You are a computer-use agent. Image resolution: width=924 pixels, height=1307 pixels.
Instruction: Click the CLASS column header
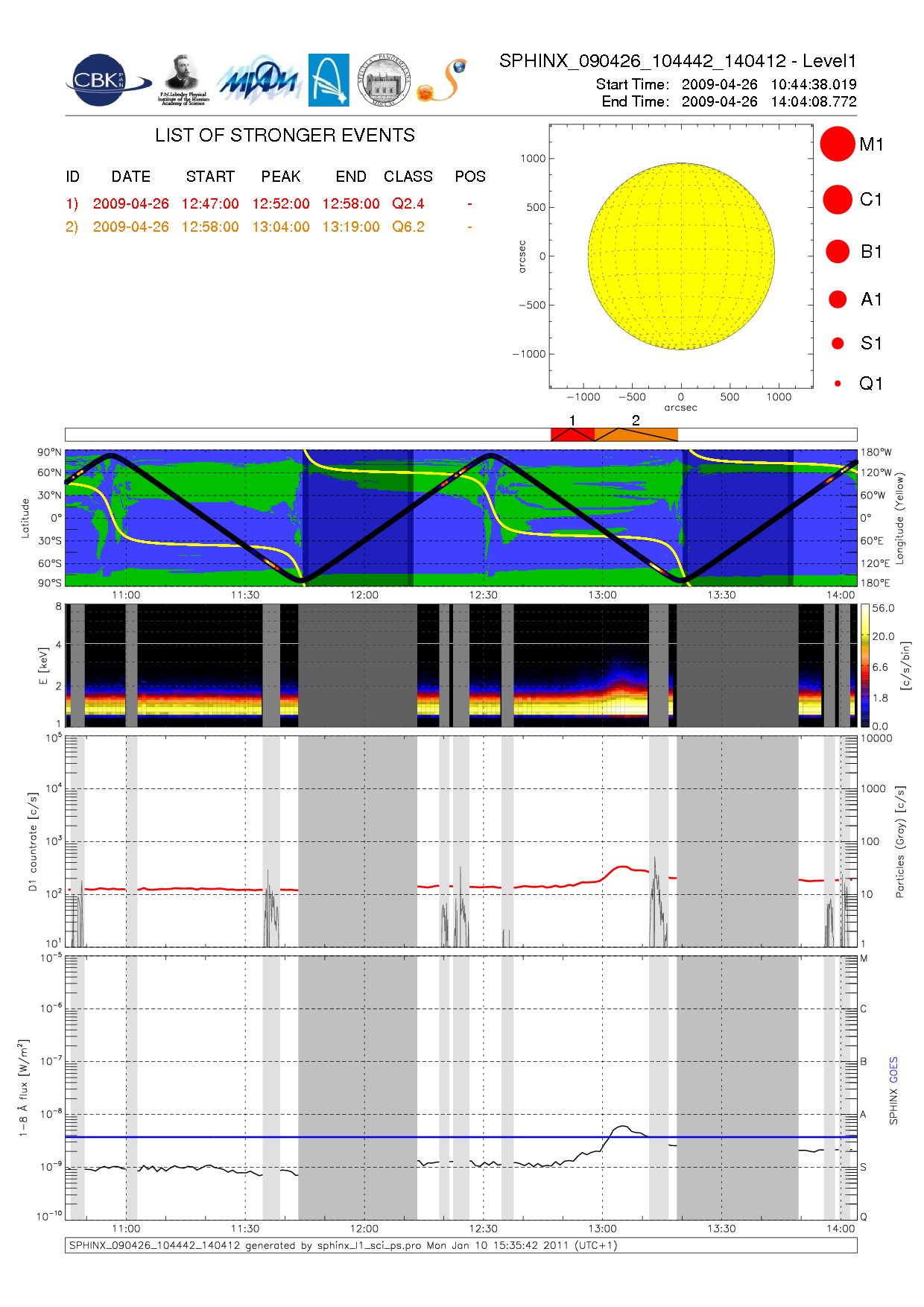(408, 177)
